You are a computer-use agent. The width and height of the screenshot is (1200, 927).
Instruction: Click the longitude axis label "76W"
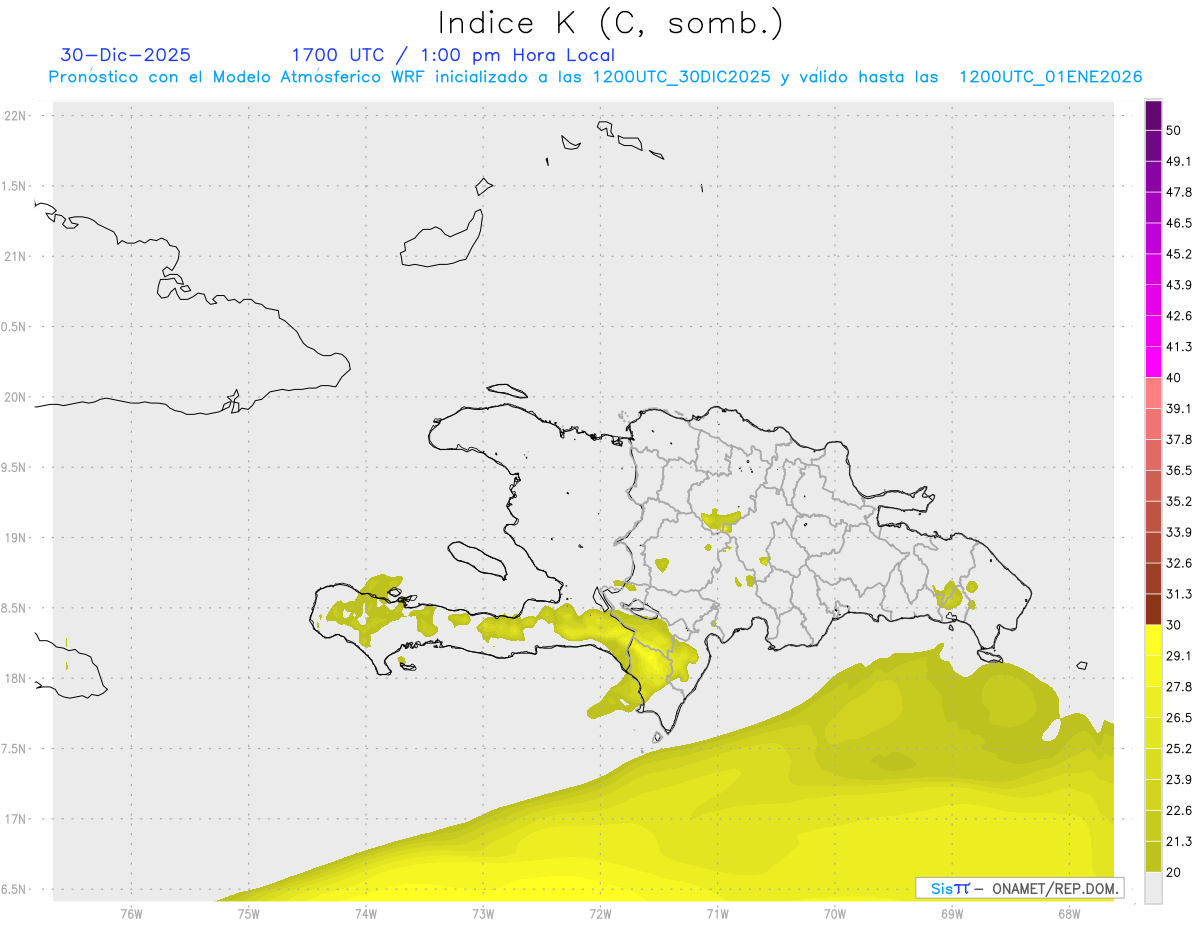pyautogui.click(x=131, y=913)
